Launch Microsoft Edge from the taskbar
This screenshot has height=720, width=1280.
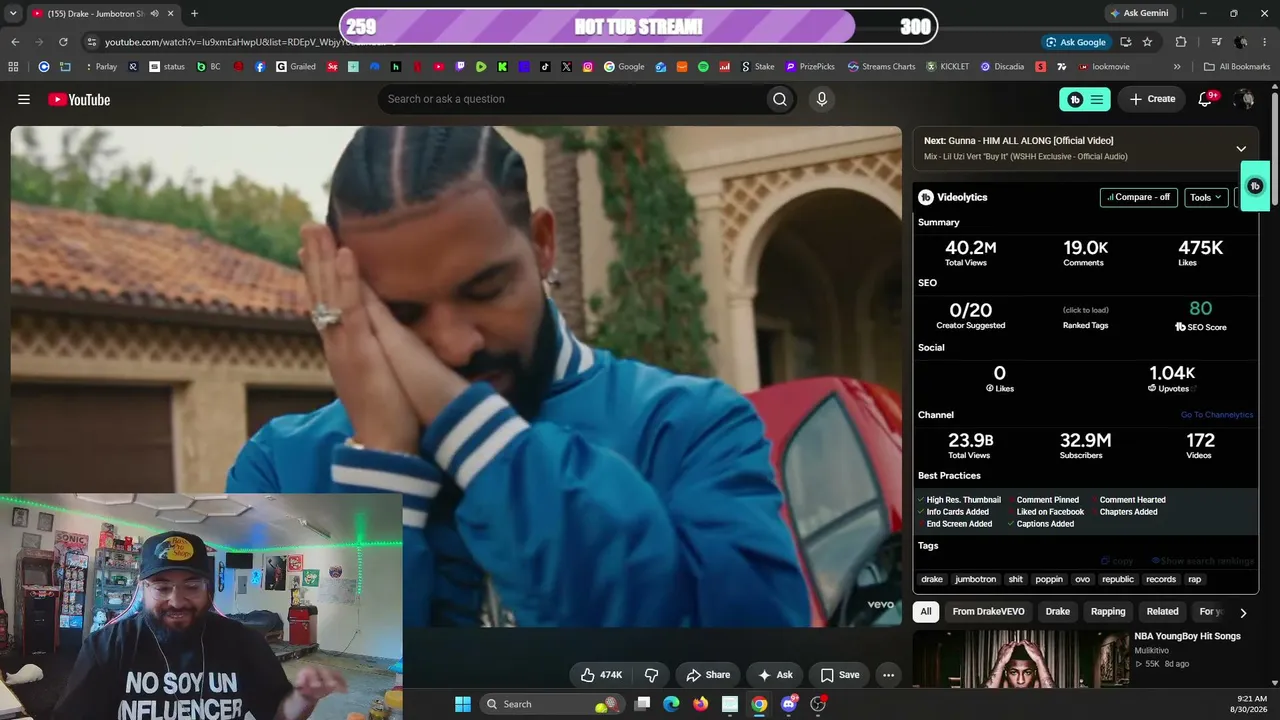(672, 704)
